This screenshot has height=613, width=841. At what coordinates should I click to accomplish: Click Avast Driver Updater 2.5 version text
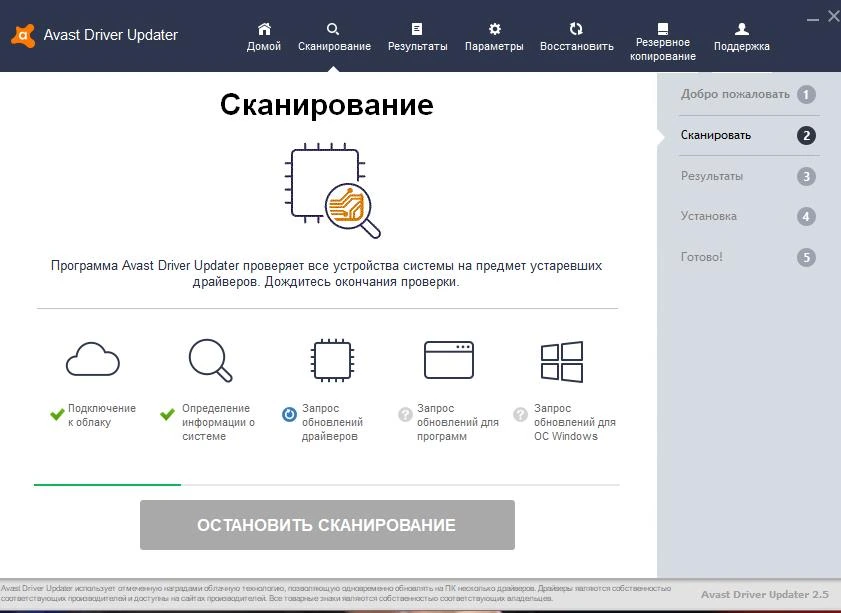(765, 594)
